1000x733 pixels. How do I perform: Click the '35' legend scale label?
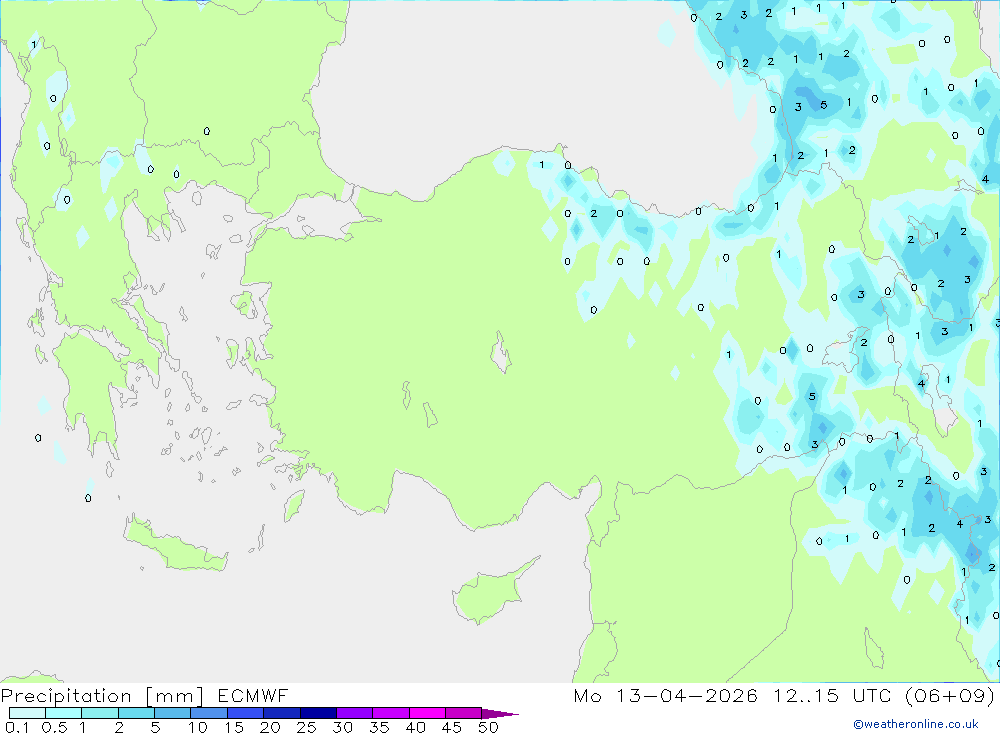(379, 727)
